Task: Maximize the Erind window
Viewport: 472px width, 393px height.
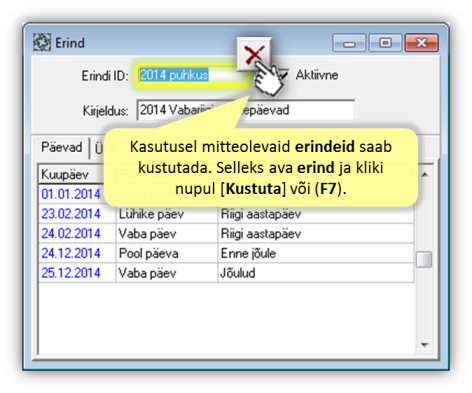Action: tap(385, 43)
